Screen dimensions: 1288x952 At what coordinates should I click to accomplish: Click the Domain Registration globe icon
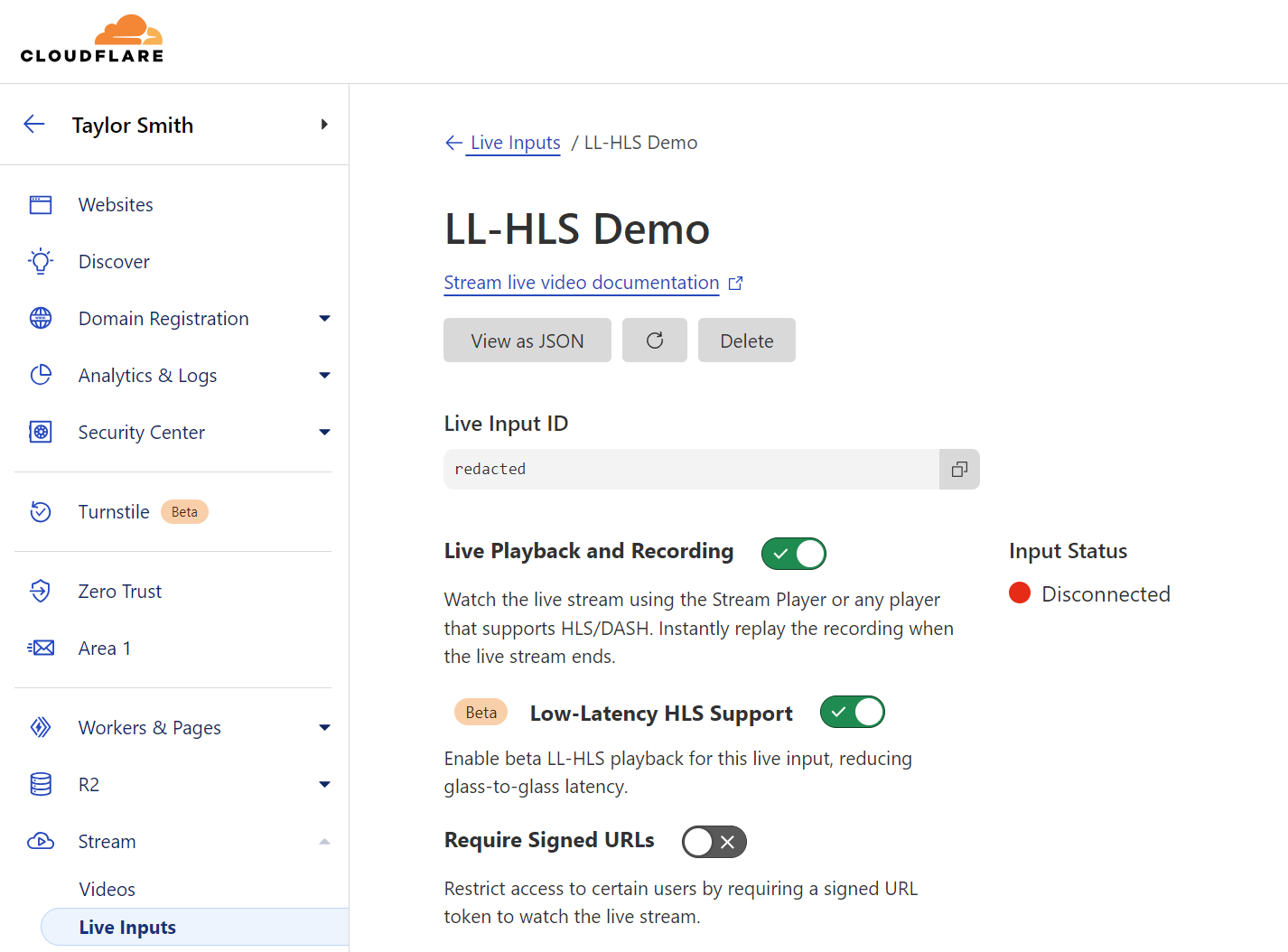(x=41, y=318)
